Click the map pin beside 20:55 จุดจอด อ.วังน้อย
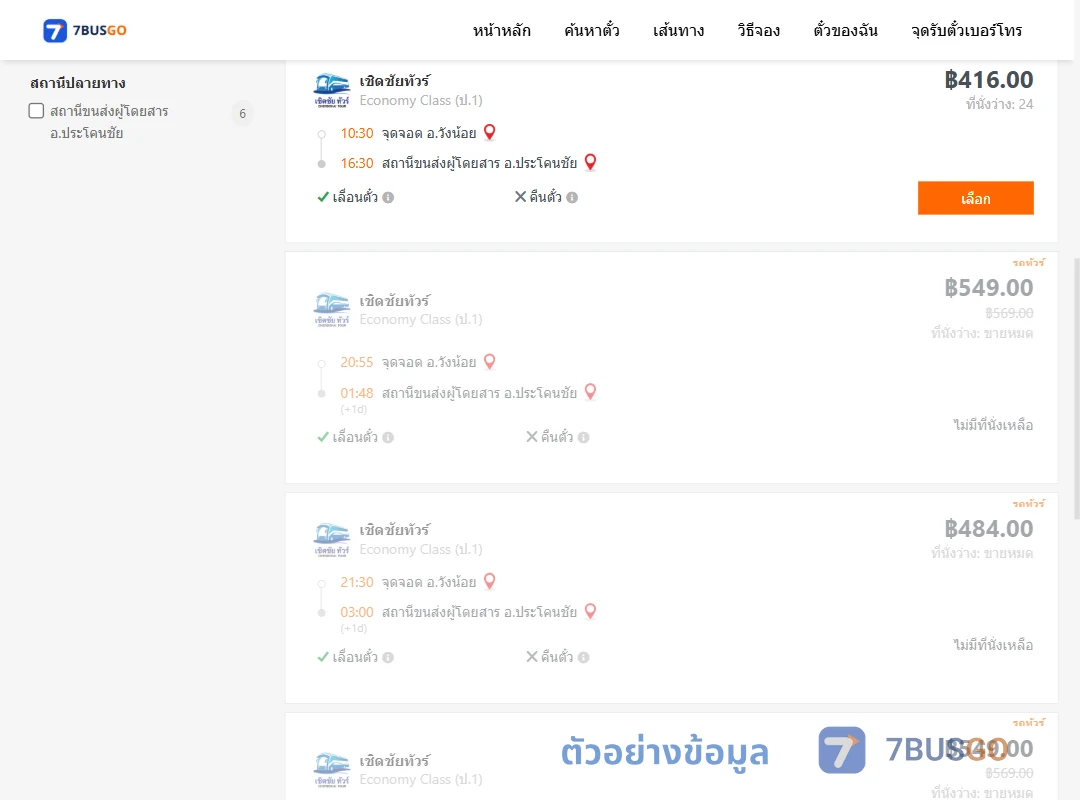 [x=490, y=362]
